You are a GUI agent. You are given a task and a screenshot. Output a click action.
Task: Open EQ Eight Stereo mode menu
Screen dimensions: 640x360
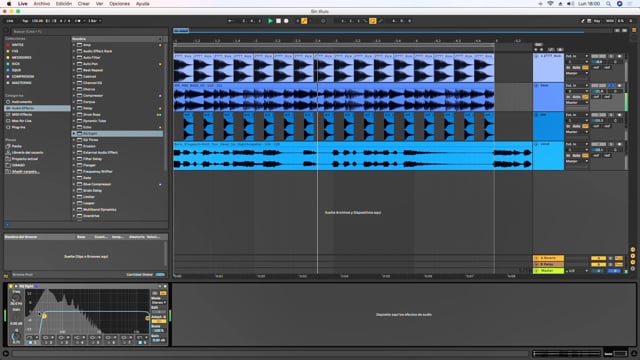[159, 302]
